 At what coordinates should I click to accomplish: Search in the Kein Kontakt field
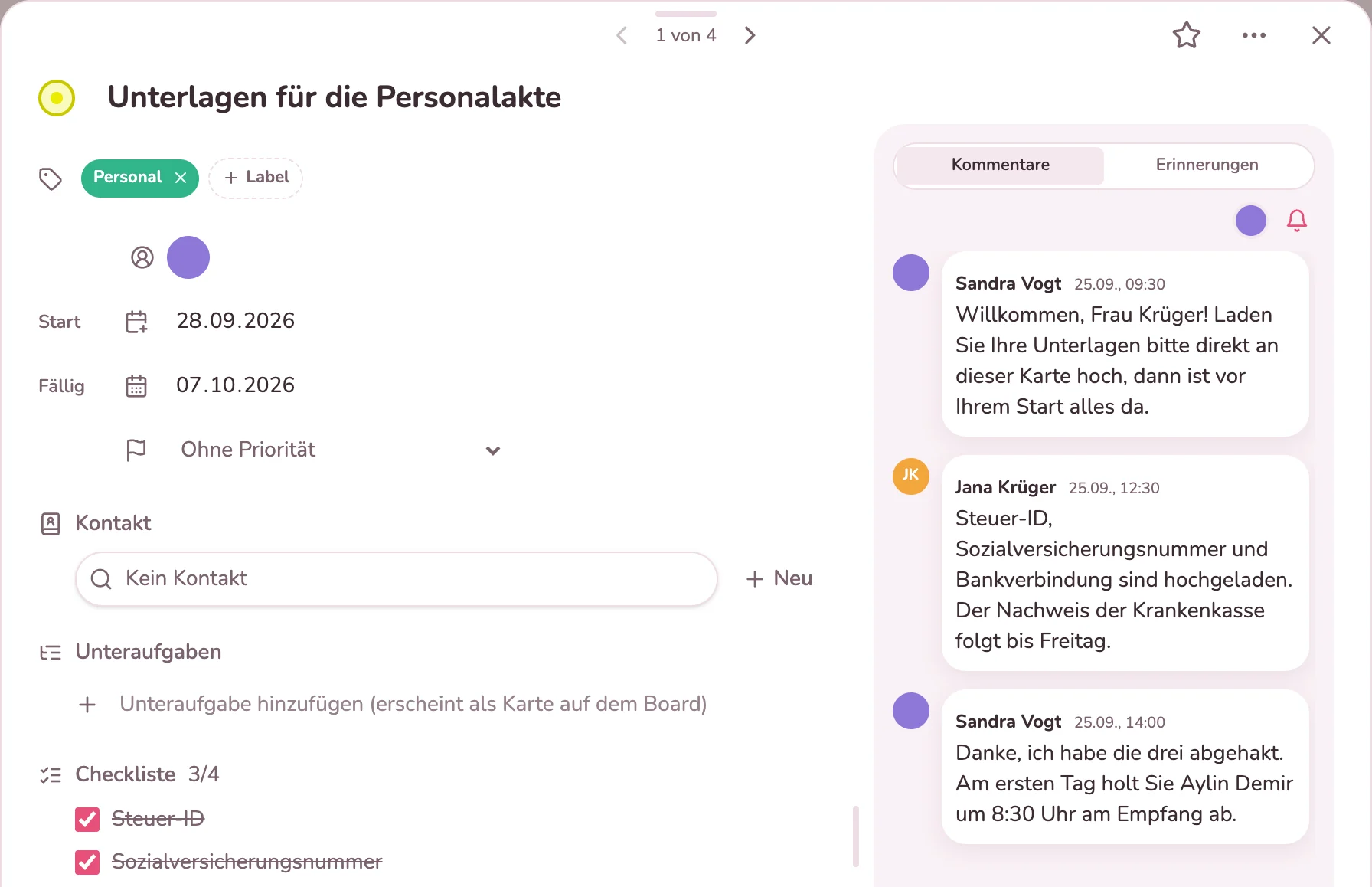pyautogui.click(x=397, y=579)
